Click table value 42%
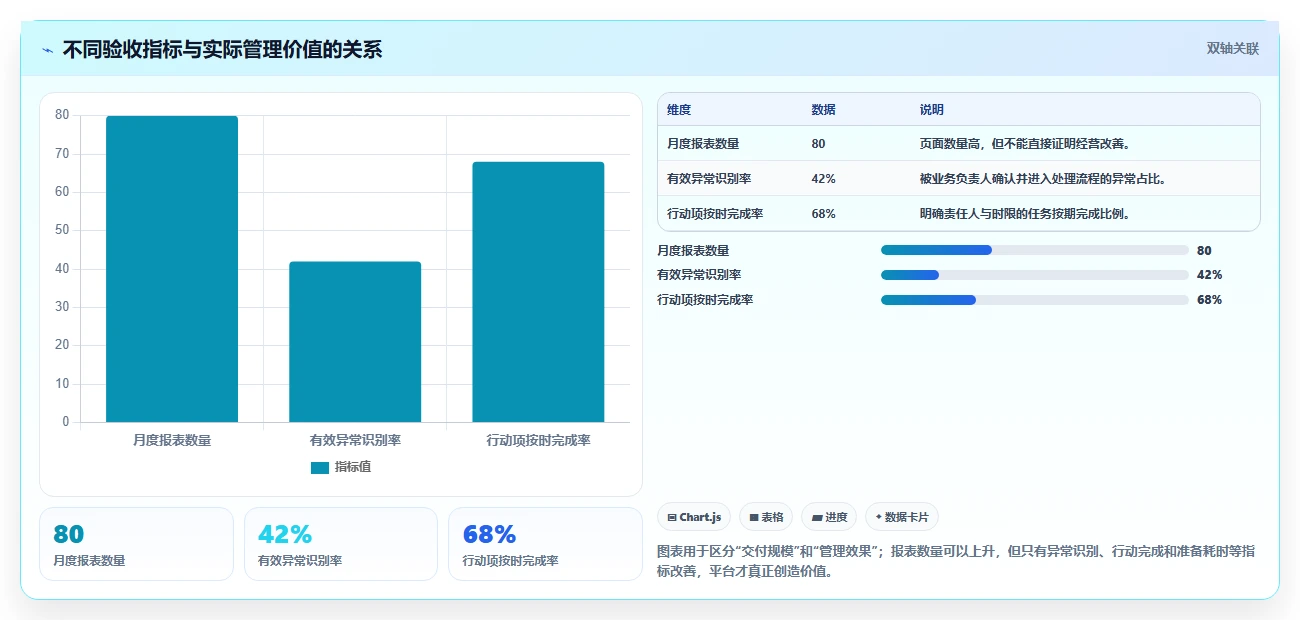 coord(824,179)
